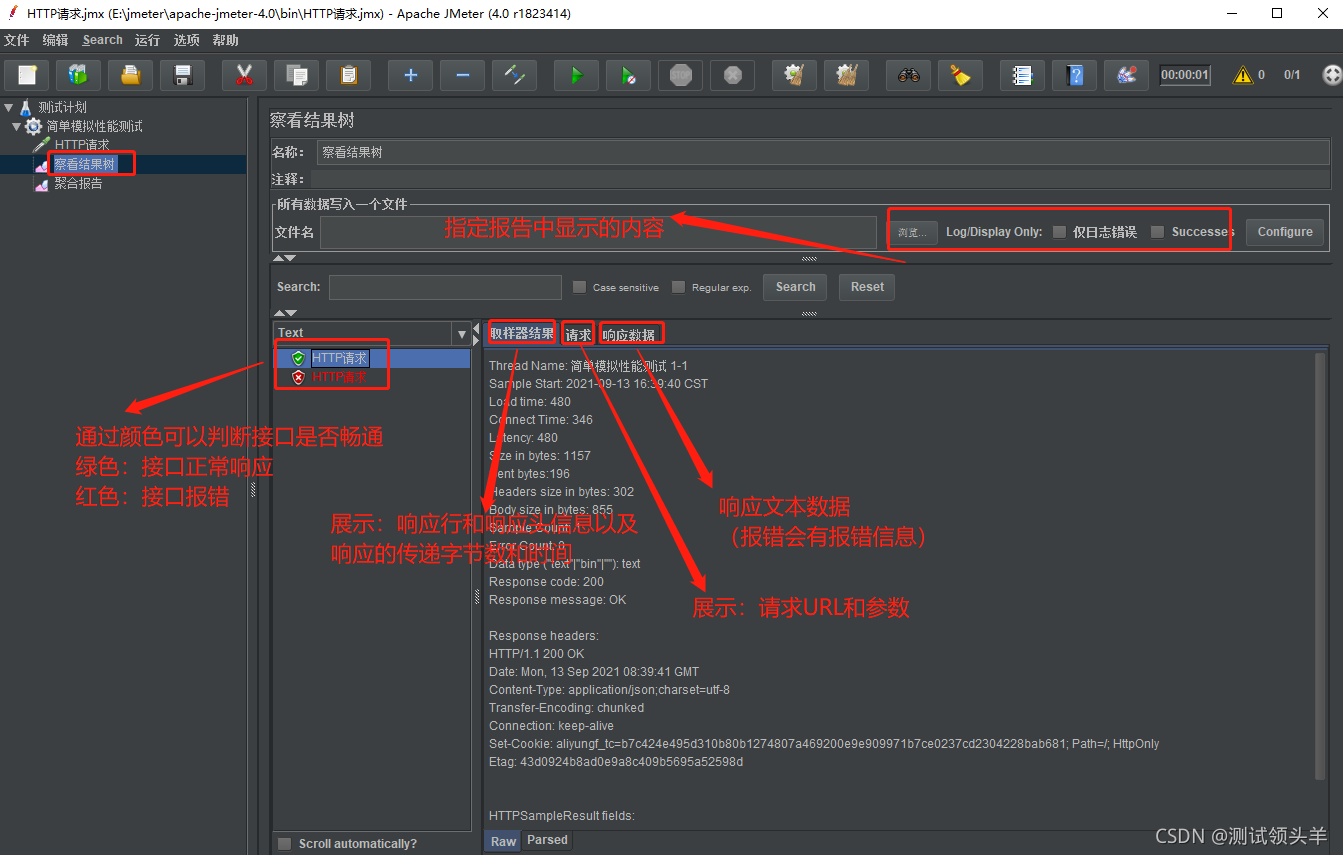Toggle the Scroll automatically checkbox
The height and width of the screenshot is (855, 1343).
click(x=284, y=844)
